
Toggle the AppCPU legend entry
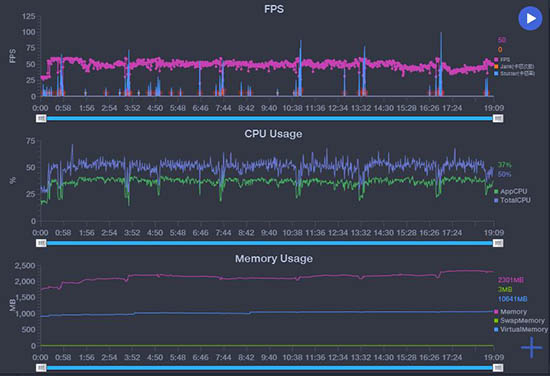511,192
